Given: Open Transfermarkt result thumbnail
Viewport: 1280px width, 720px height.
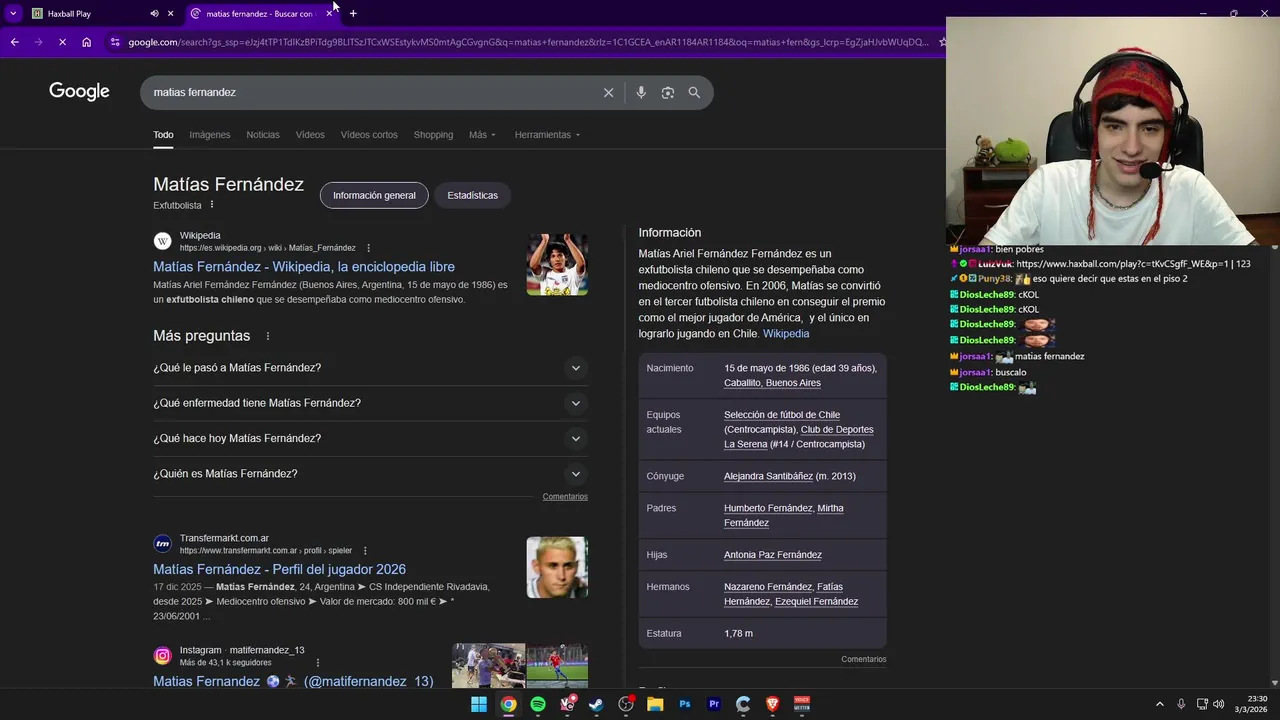Looking at the screenshot, I should pos(557,568).
